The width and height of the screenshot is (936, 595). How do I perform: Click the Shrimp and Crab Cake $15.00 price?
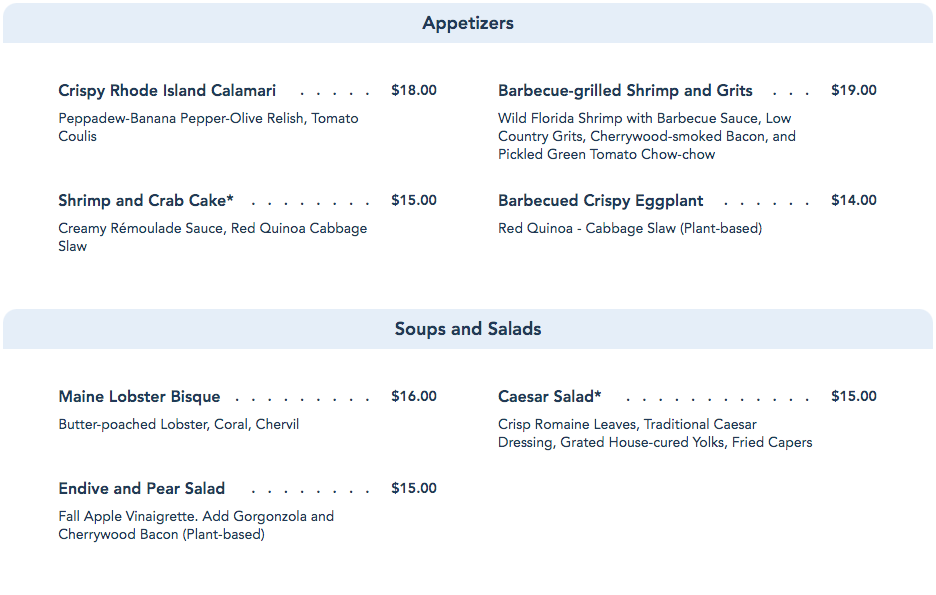click(414, 201)
